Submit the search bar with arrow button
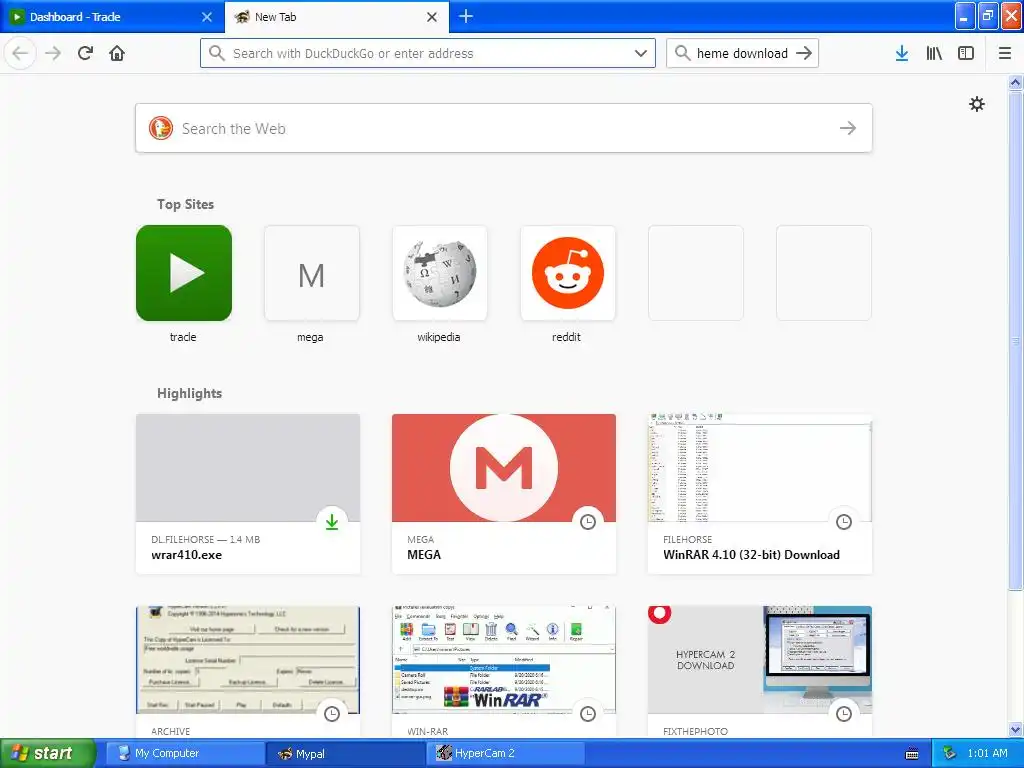This screenshot has height=768, width=1024. click(x=805, y=53)
